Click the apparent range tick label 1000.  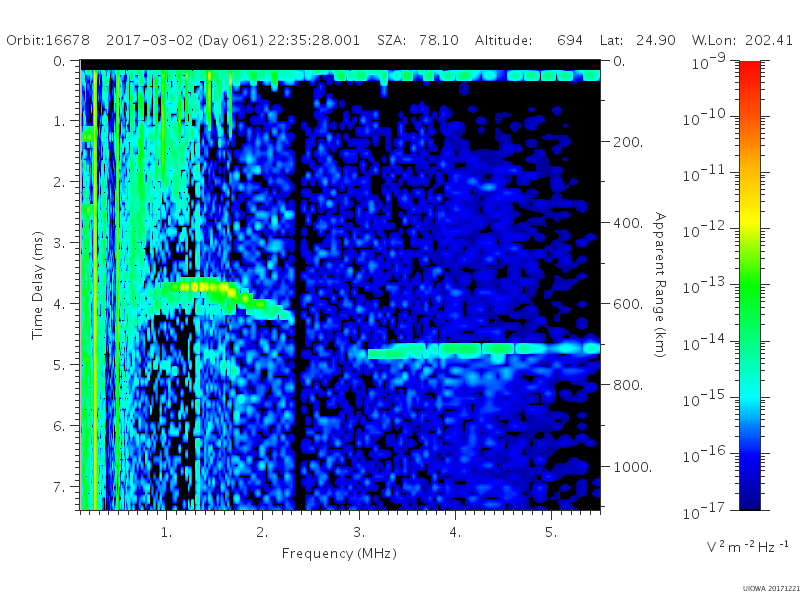[x=633, y=467]
